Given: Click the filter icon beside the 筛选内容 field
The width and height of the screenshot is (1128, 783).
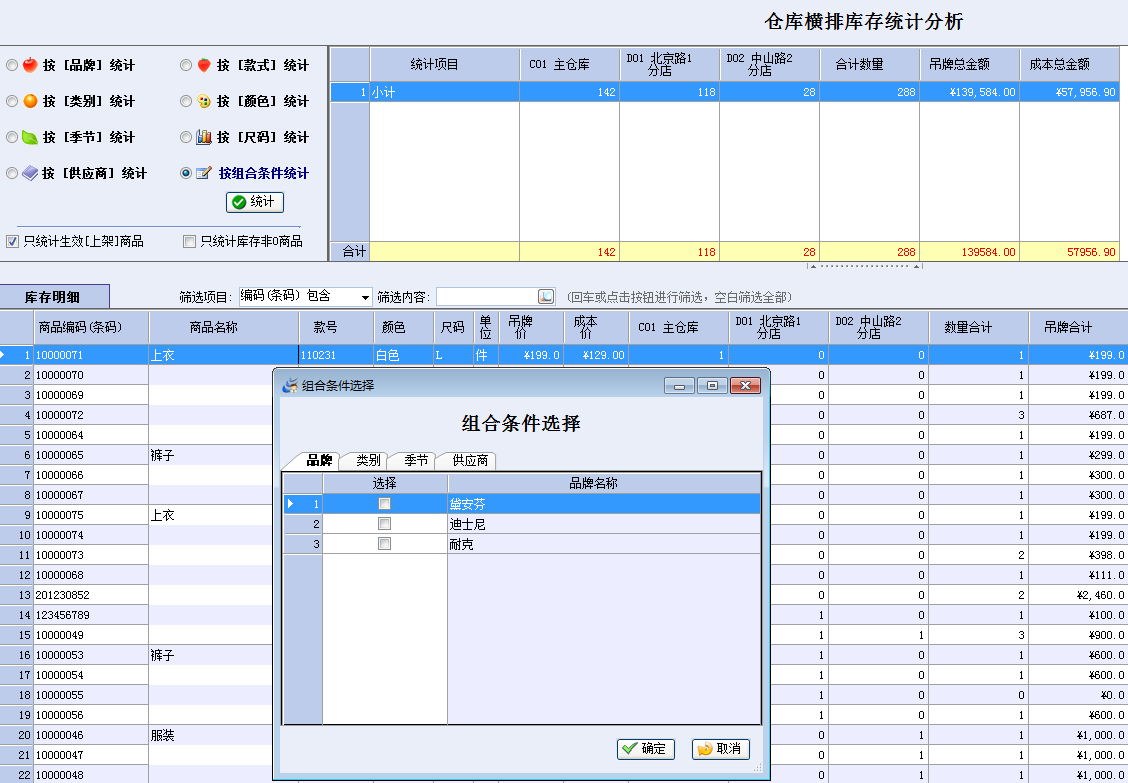Looking at the screenshot, I should coord(546,296).
